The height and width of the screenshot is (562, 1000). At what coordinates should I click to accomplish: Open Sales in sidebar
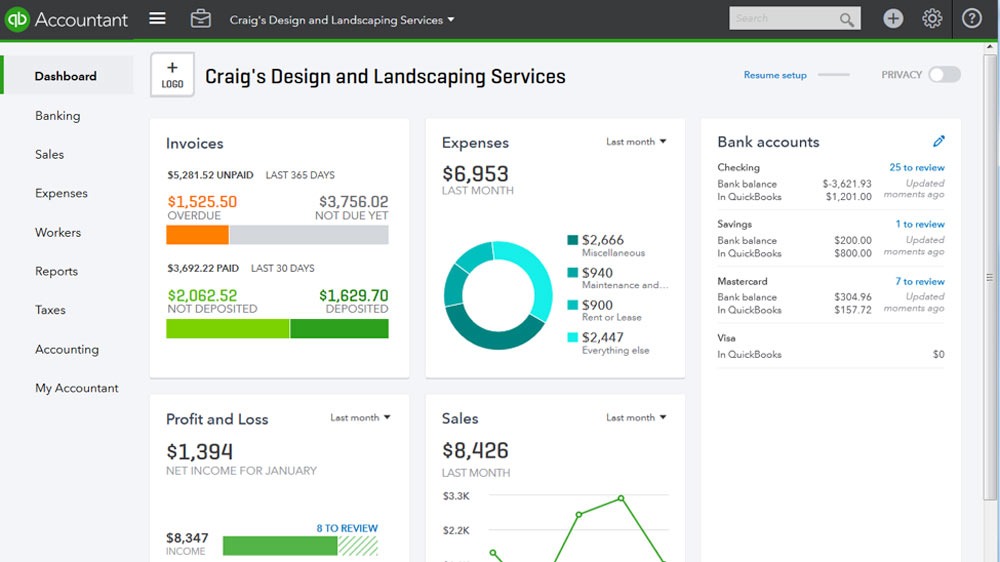click(x=49, y=154)
